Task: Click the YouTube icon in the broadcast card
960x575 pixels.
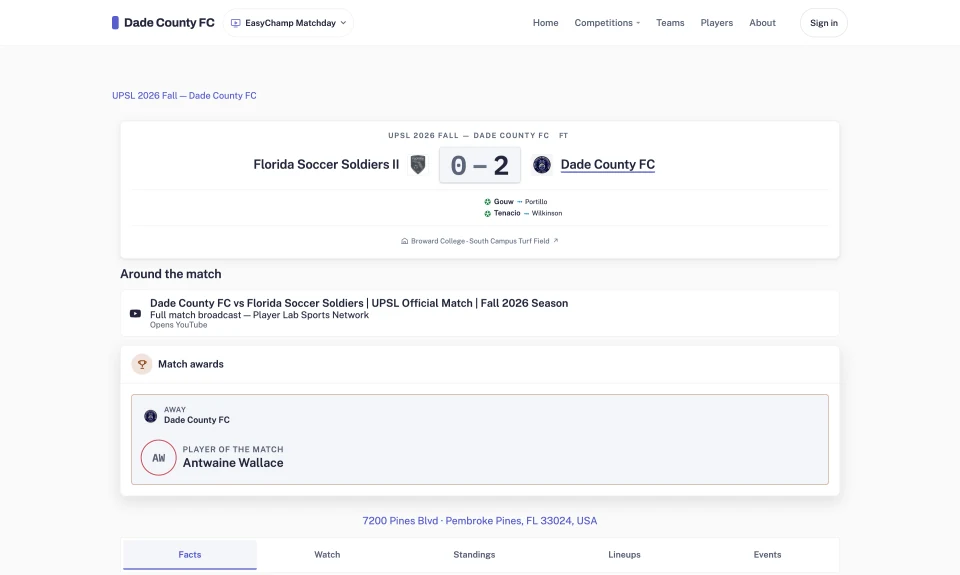Action: [x=135, y=314]
